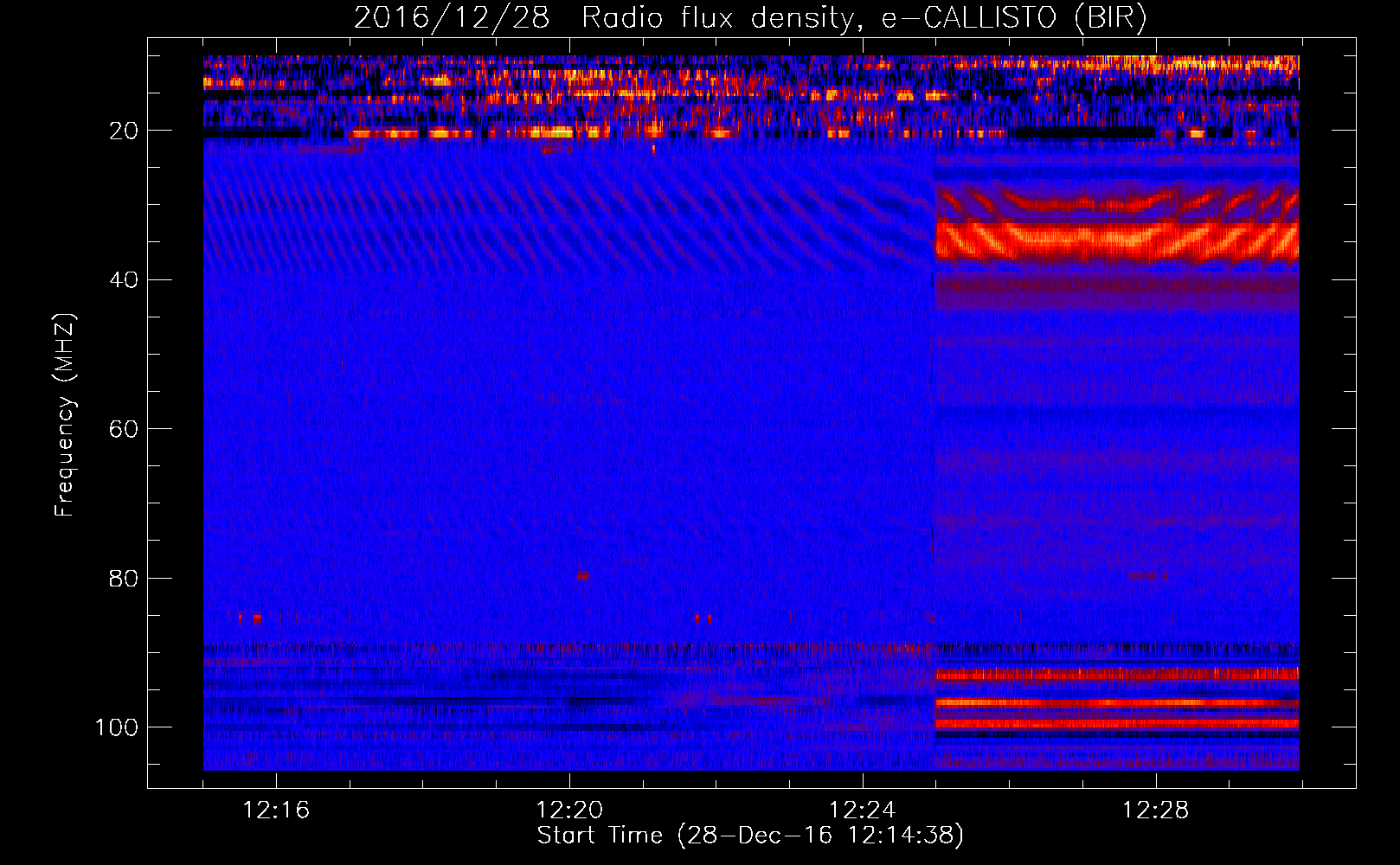Click the 12:28 time tick label
The height and width of the screenshot is (865, 1400).
pyautogui.click(x=1156, y=811)
